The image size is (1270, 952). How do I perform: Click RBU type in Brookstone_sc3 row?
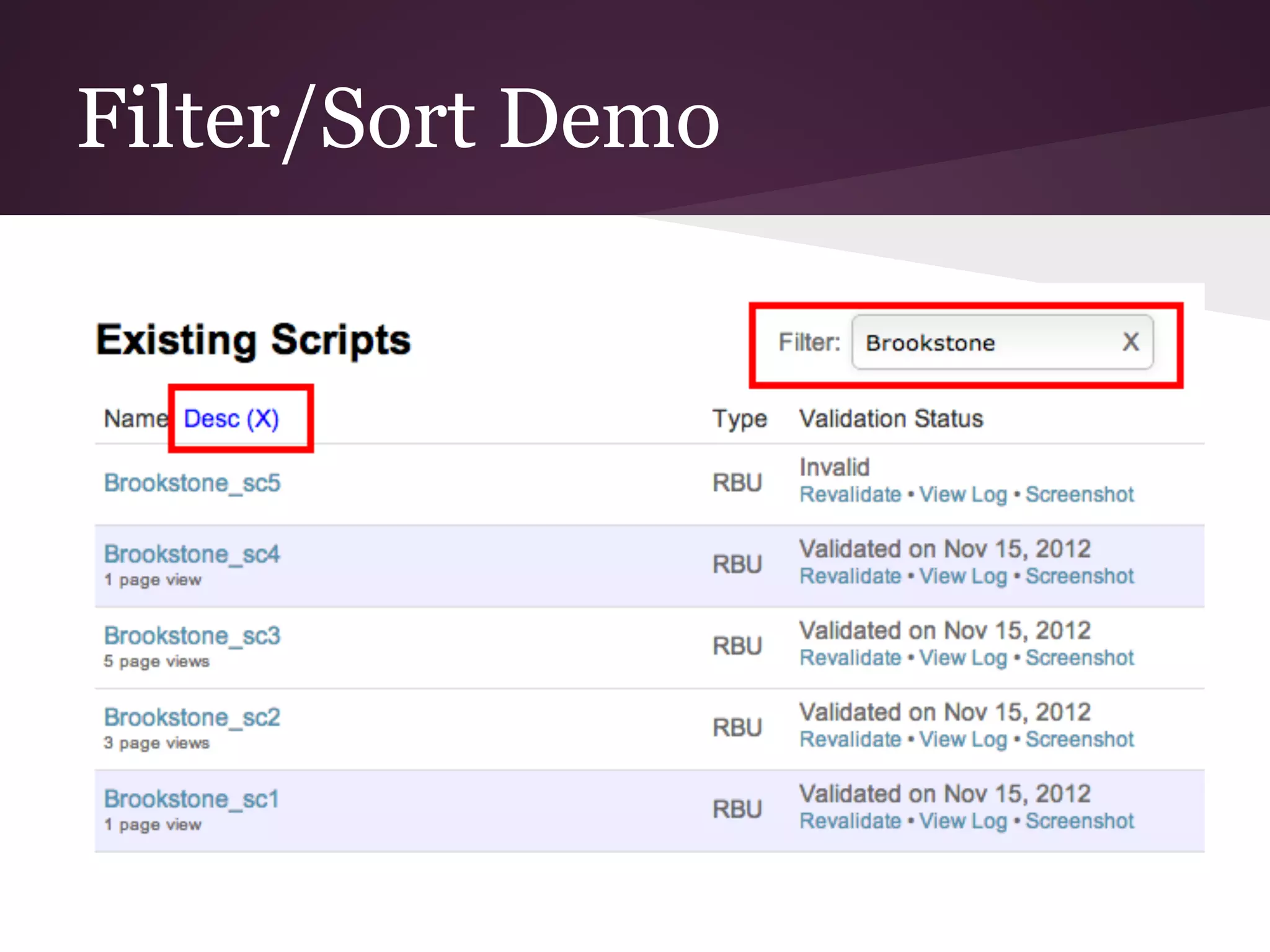point(737,647)
